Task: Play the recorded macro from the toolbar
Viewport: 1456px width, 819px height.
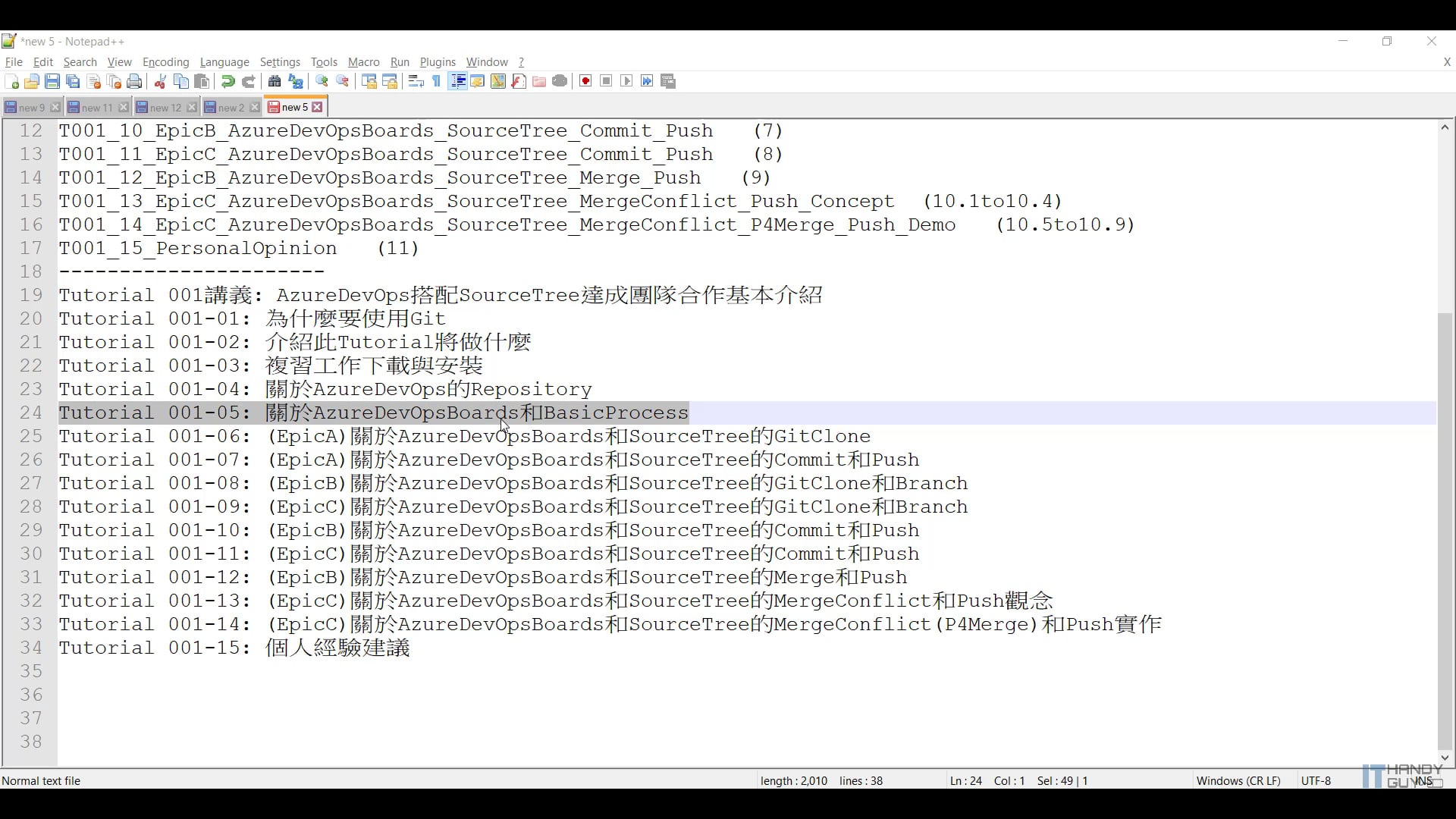Action: coord(626,81)
